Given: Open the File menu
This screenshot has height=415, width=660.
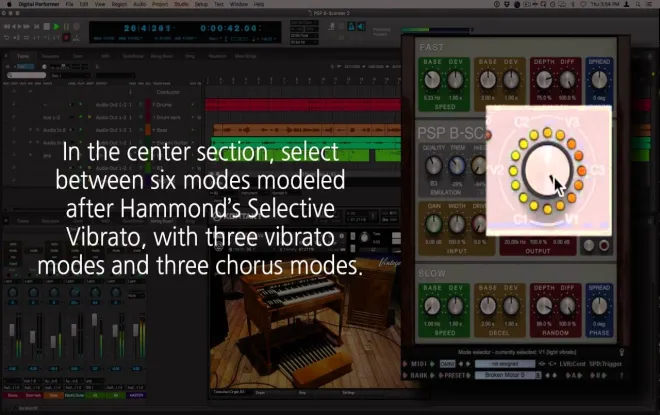Looking at the screenshot, I should pyautogui.click(x=69, y=4).
